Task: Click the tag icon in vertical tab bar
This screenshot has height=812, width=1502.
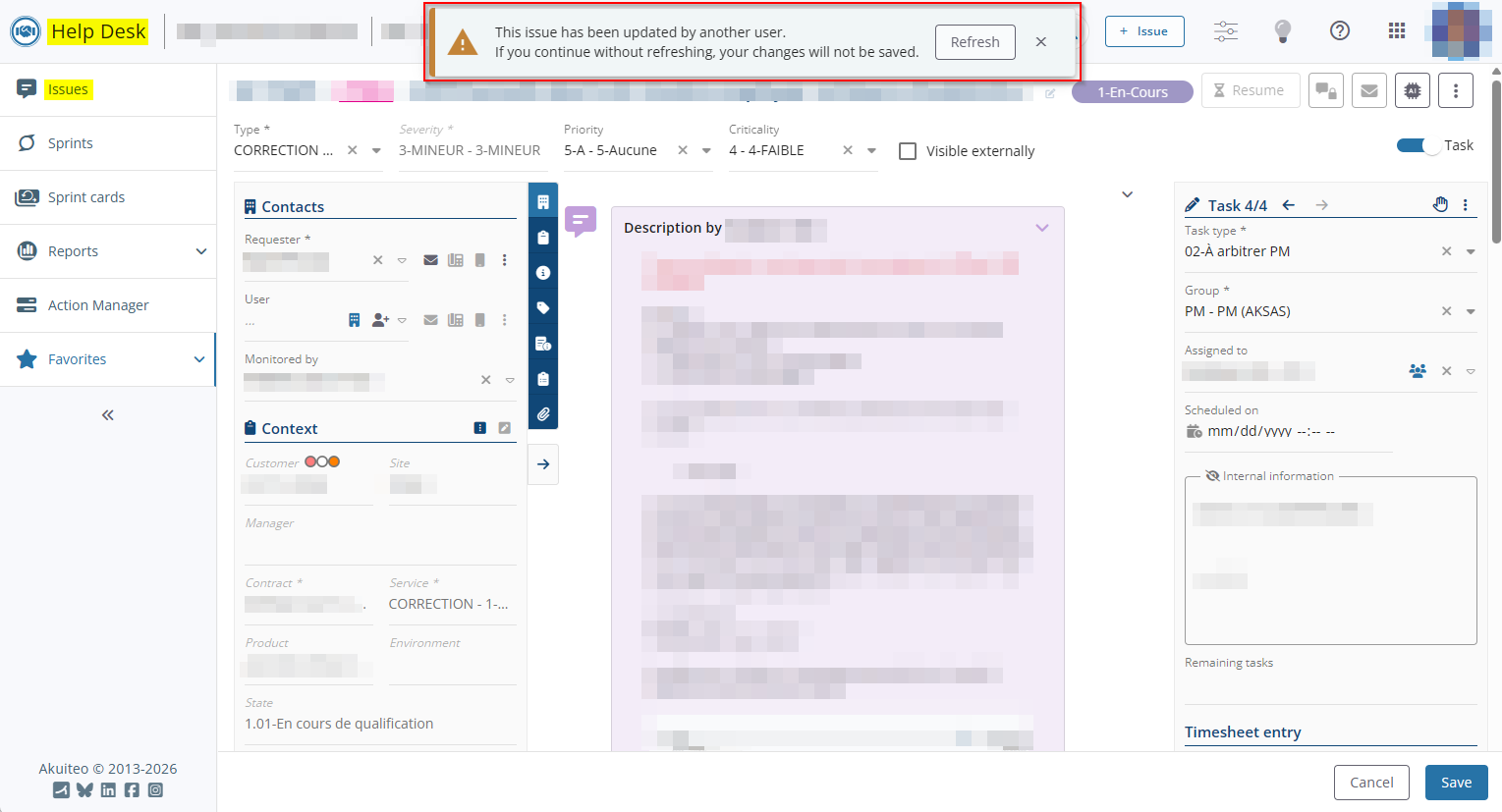Action: point(543,308)
